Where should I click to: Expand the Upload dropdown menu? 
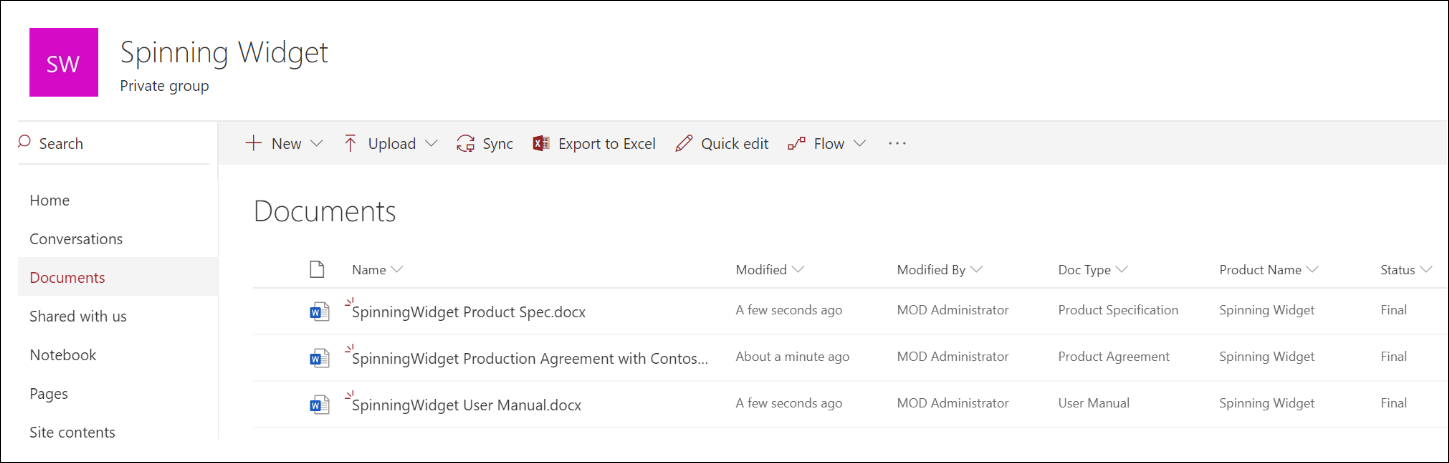pos(431,144)
